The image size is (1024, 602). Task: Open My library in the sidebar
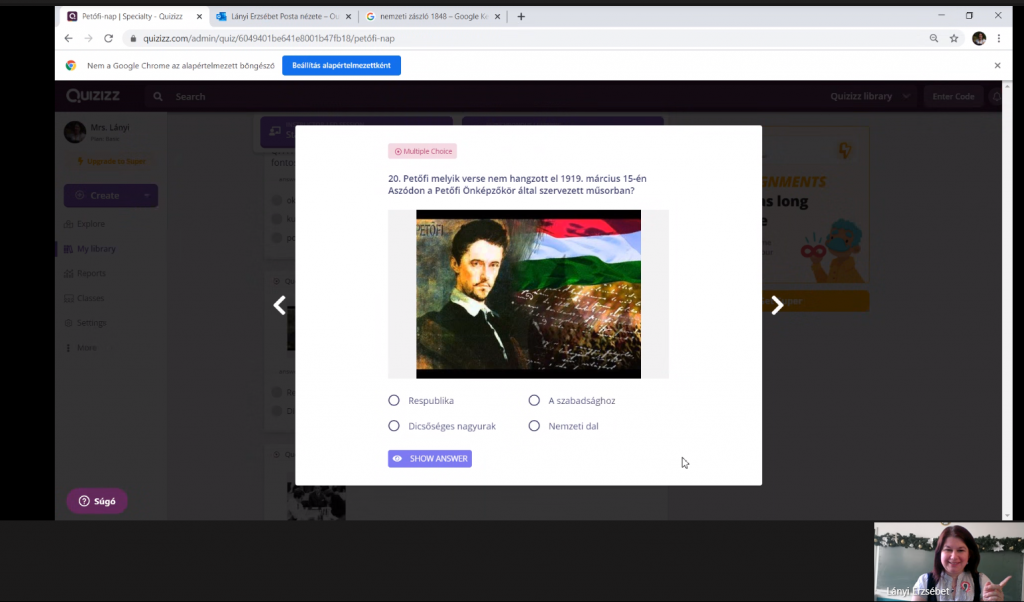coord(90,249)
